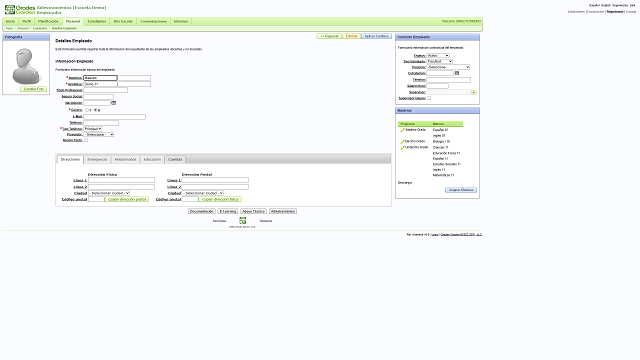Click the Grades Garden logo in the header

(20, 10)
